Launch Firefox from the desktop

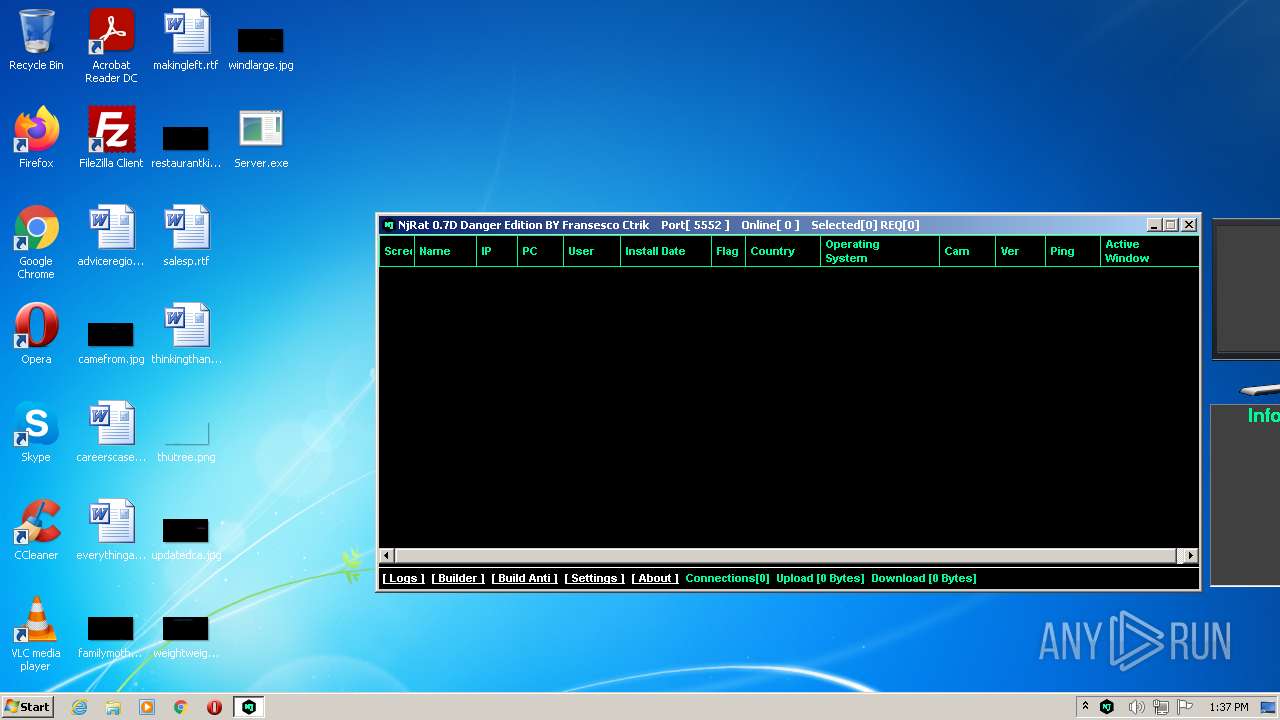[36, 138]
